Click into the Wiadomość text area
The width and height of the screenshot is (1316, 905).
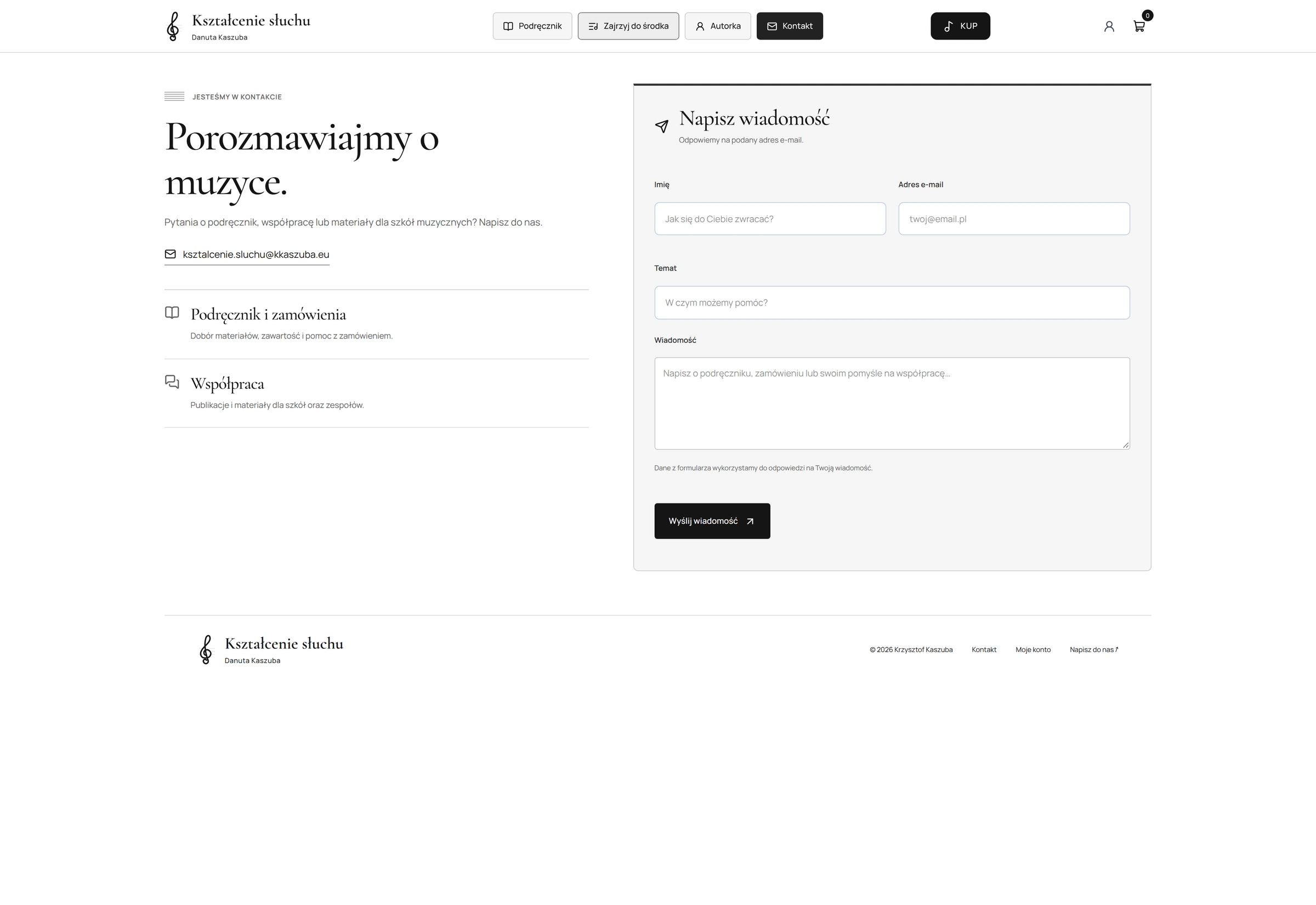point(892,403)
